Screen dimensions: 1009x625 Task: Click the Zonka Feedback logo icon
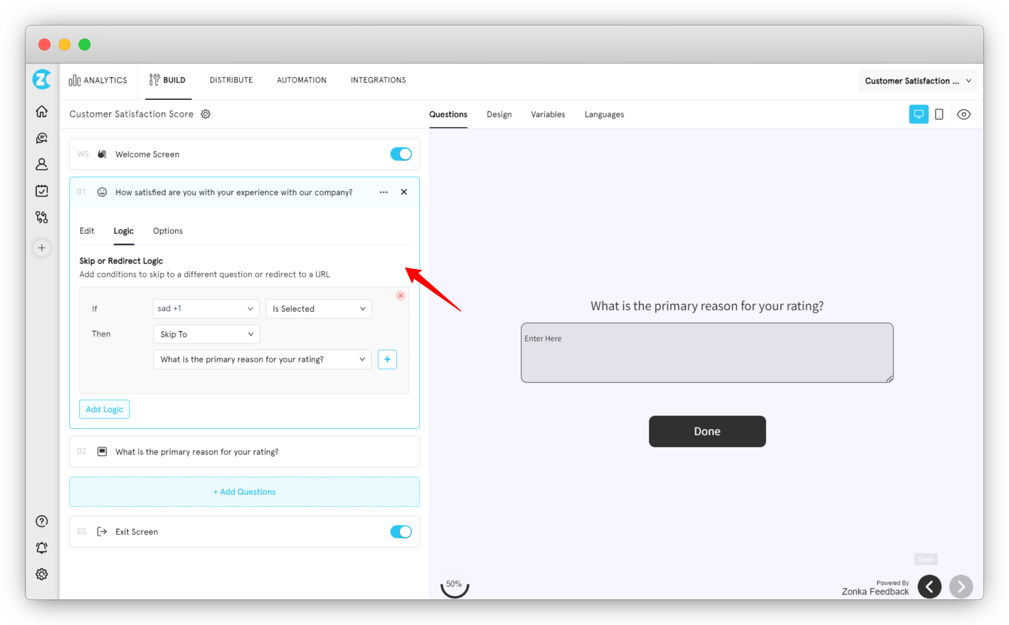41,79
